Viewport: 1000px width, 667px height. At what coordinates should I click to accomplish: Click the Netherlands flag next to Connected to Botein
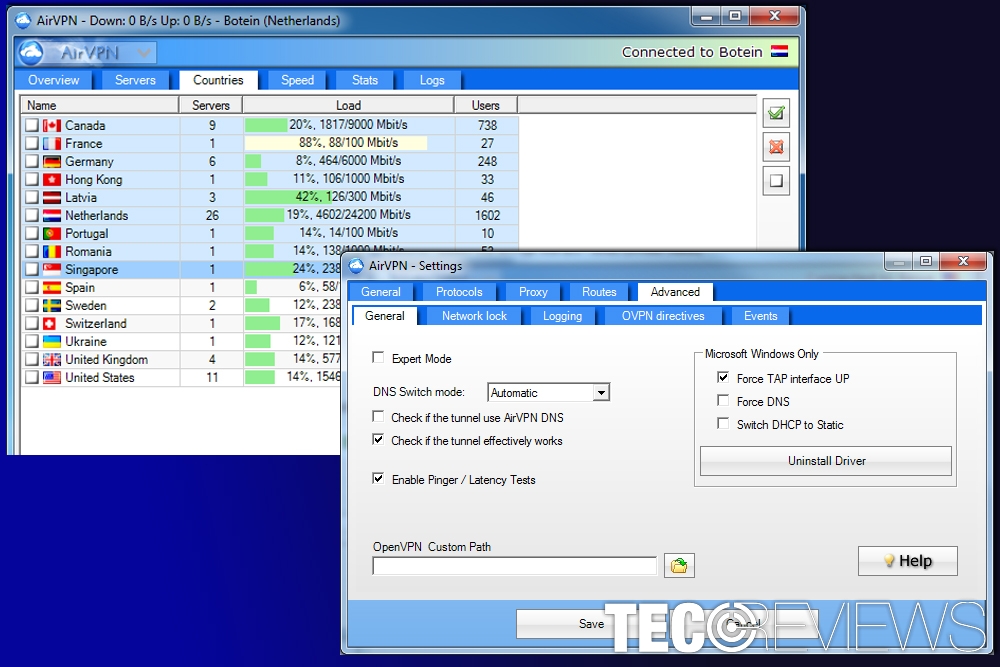(x=779, y=52)
